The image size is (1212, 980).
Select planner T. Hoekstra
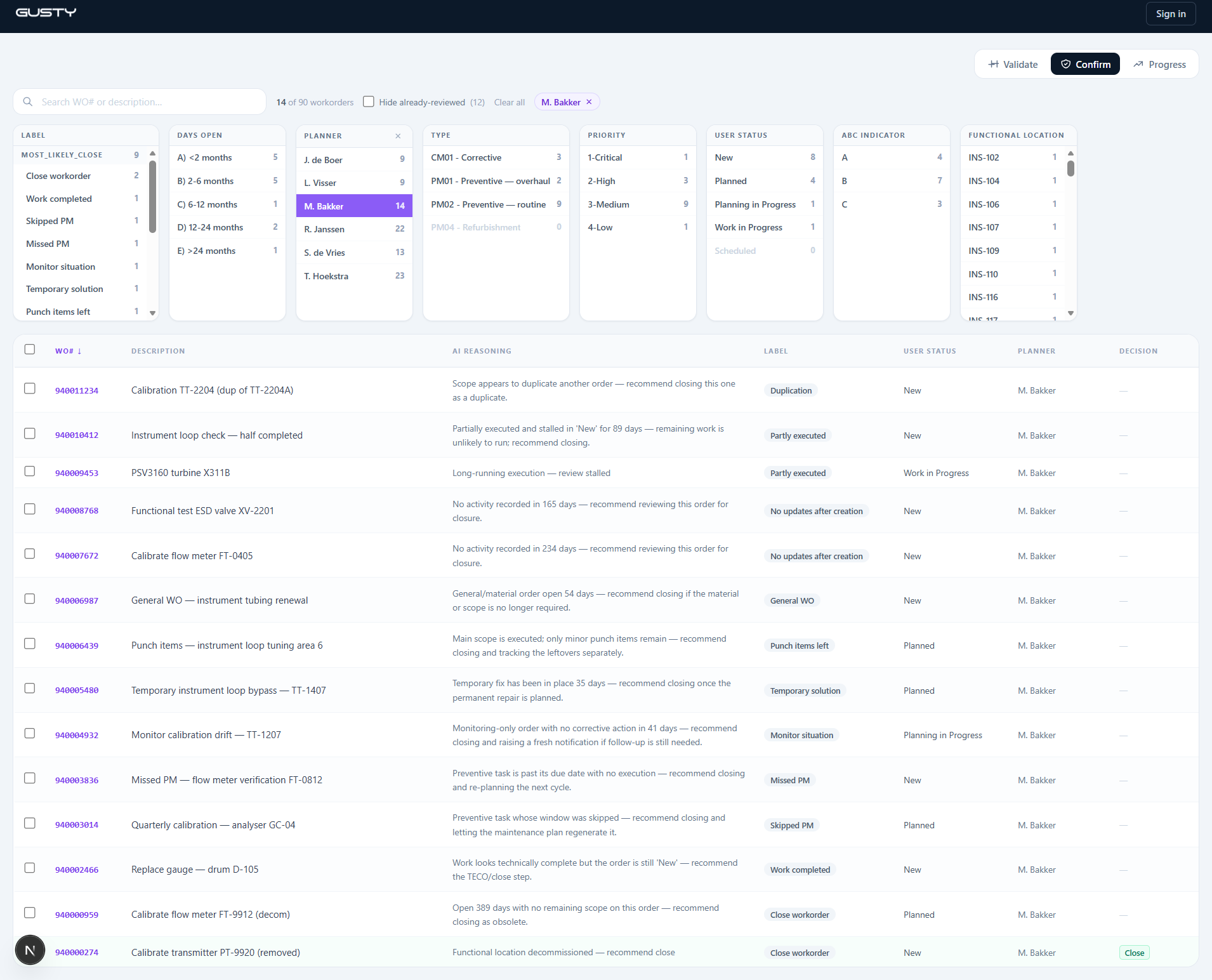(x=354, y=276)
